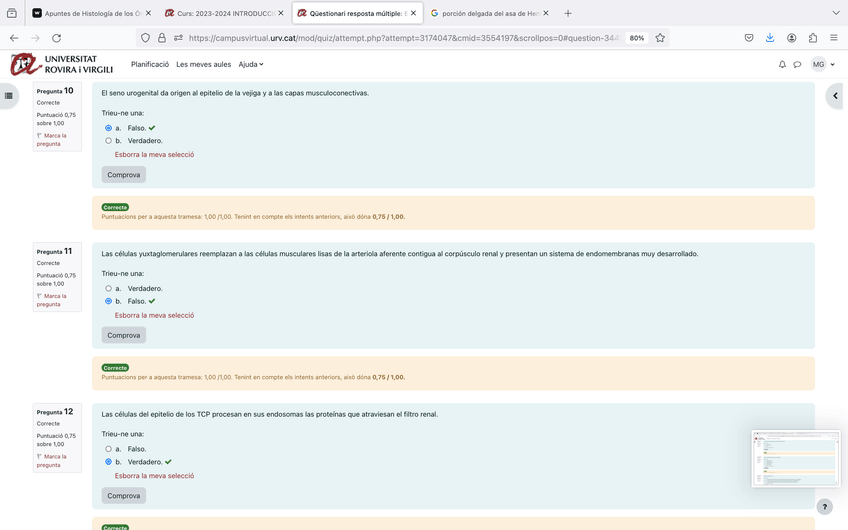Save page to Pocket

click(x=749, y=38)
